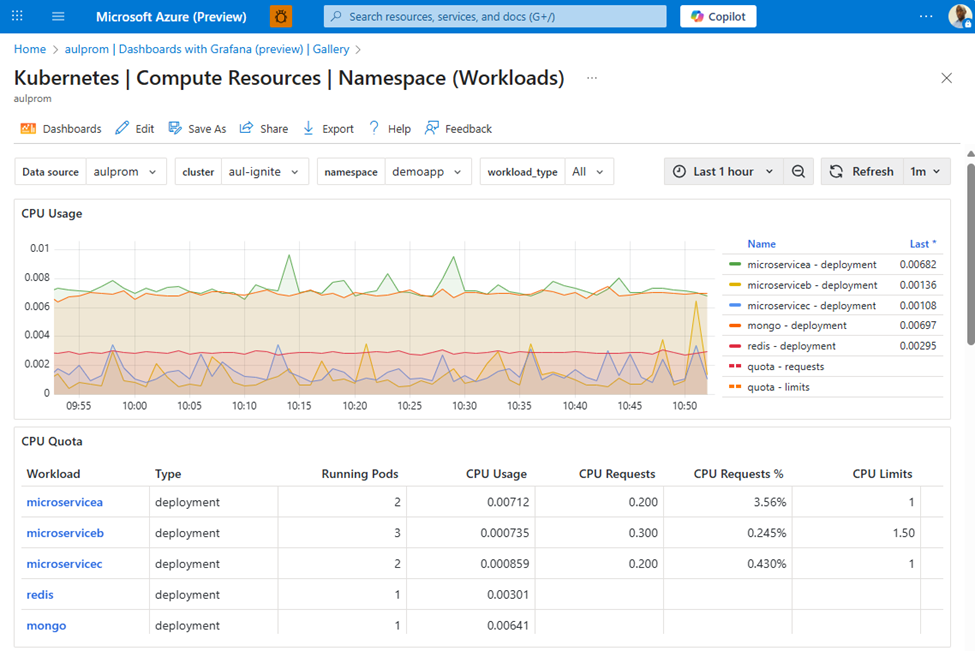Toggle redis - deployment legend series
Screen dimensions: 975x651
click(x=792, y=346)
